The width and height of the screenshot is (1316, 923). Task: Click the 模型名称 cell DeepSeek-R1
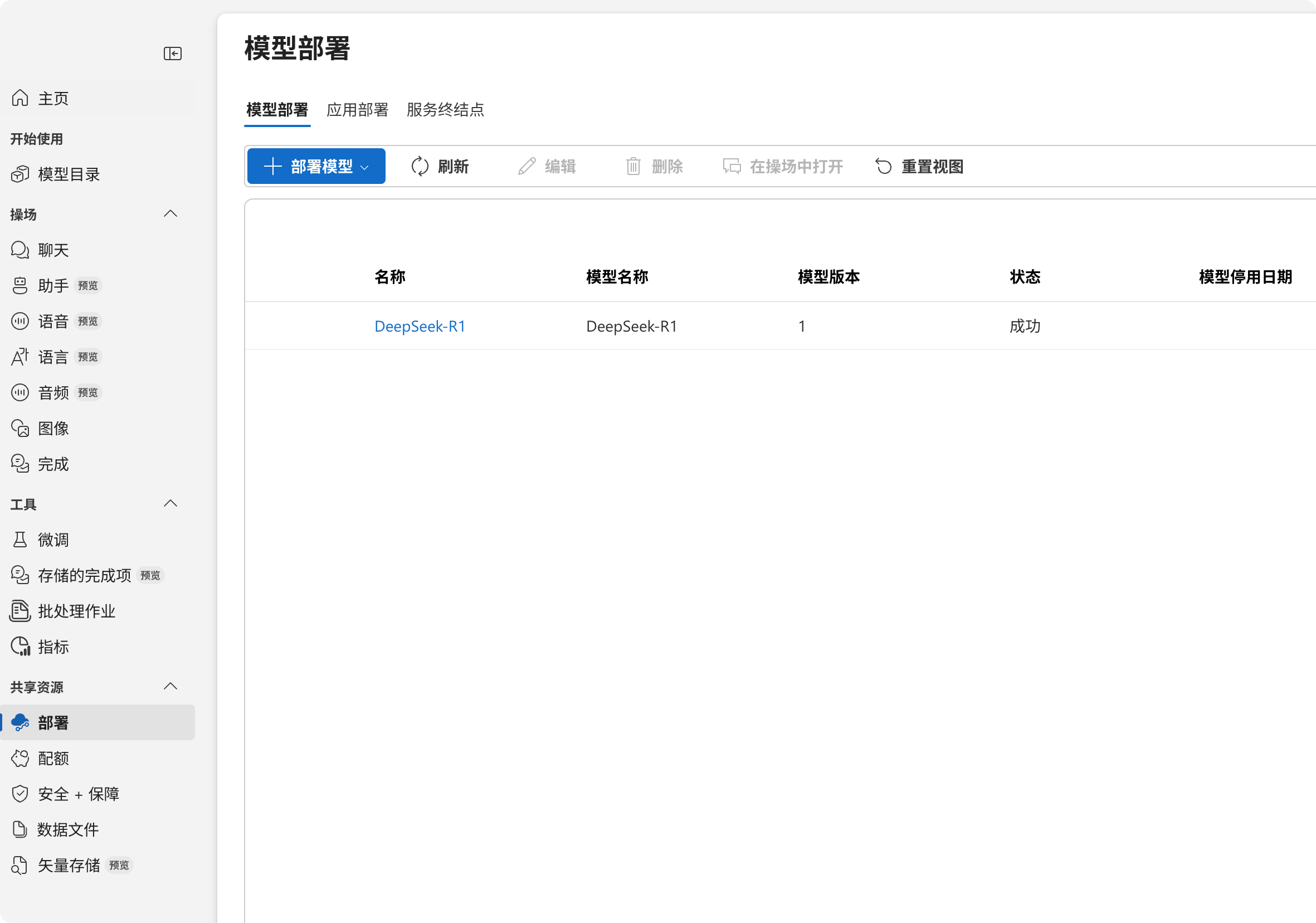[x=632, y=326]
